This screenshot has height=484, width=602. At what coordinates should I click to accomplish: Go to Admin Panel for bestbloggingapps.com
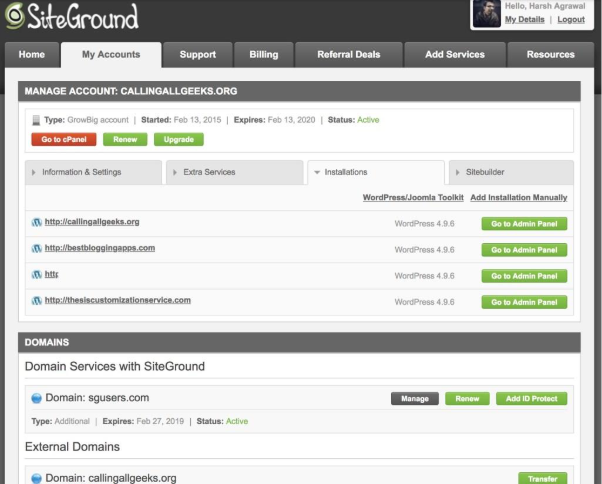524,250
